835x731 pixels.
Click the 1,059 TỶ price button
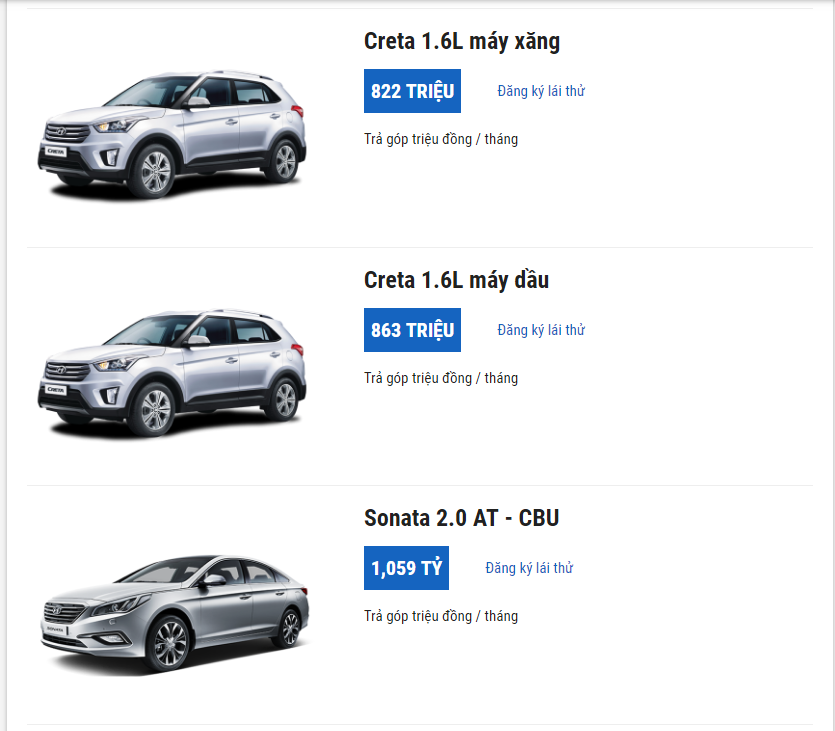pos(406,568)
